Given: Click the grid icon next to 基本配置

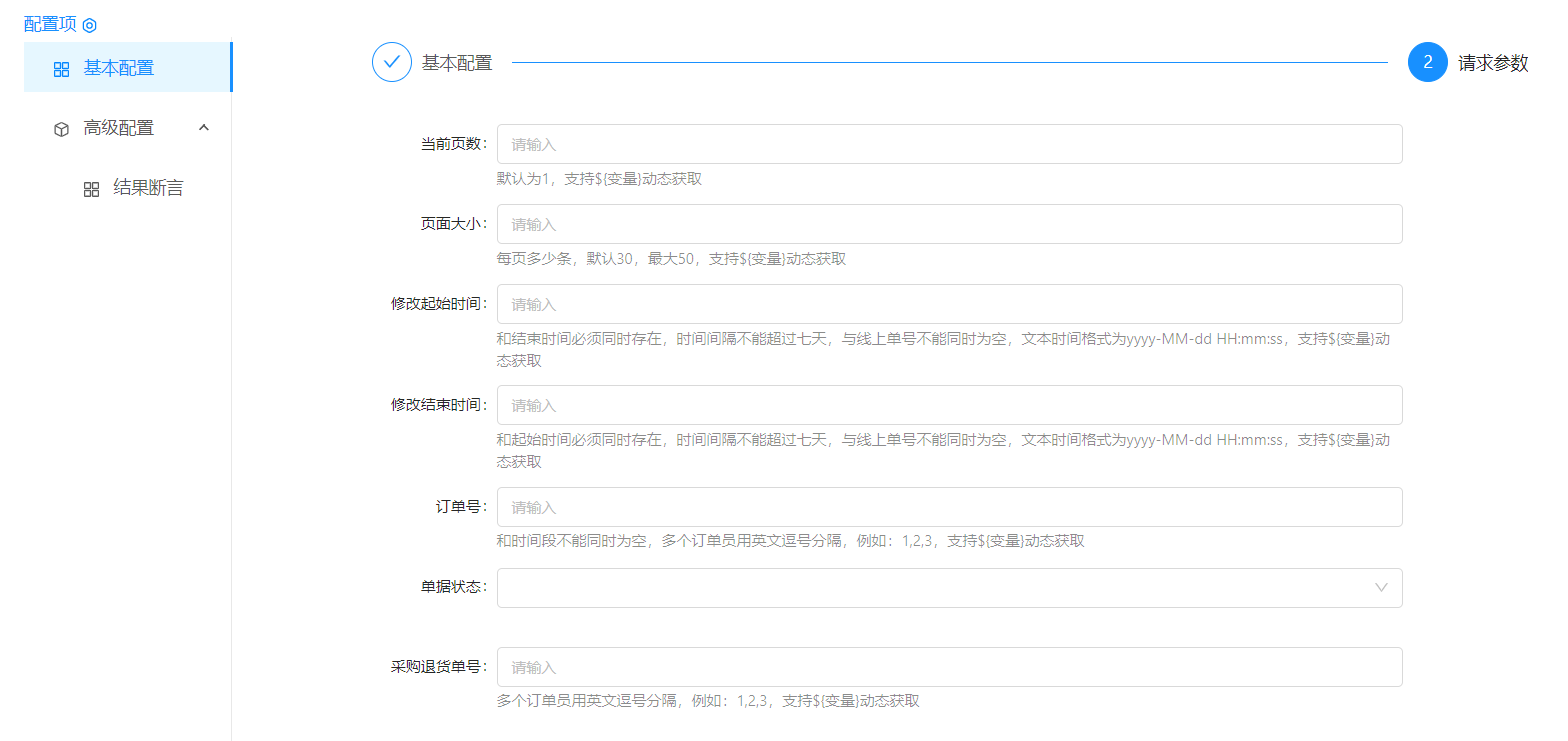Looking at the screenshot, I should coord(61,69).
